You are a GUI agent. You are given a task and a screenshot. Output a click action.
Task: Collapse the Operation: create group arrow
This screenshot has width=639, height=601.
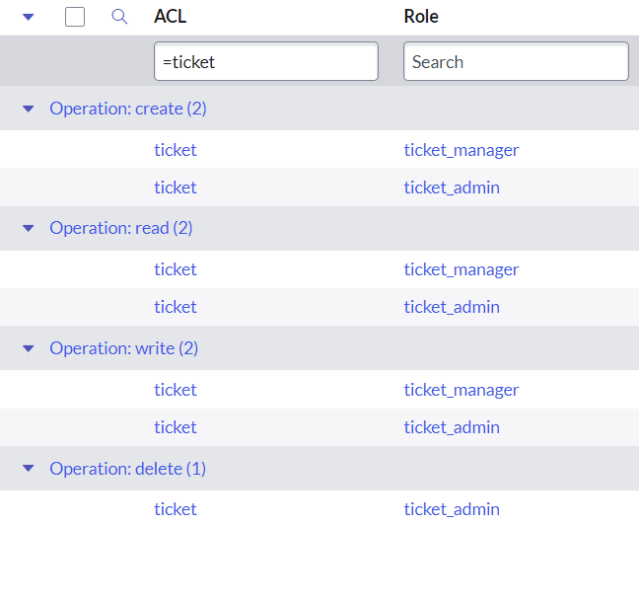(x=28, y=109)
